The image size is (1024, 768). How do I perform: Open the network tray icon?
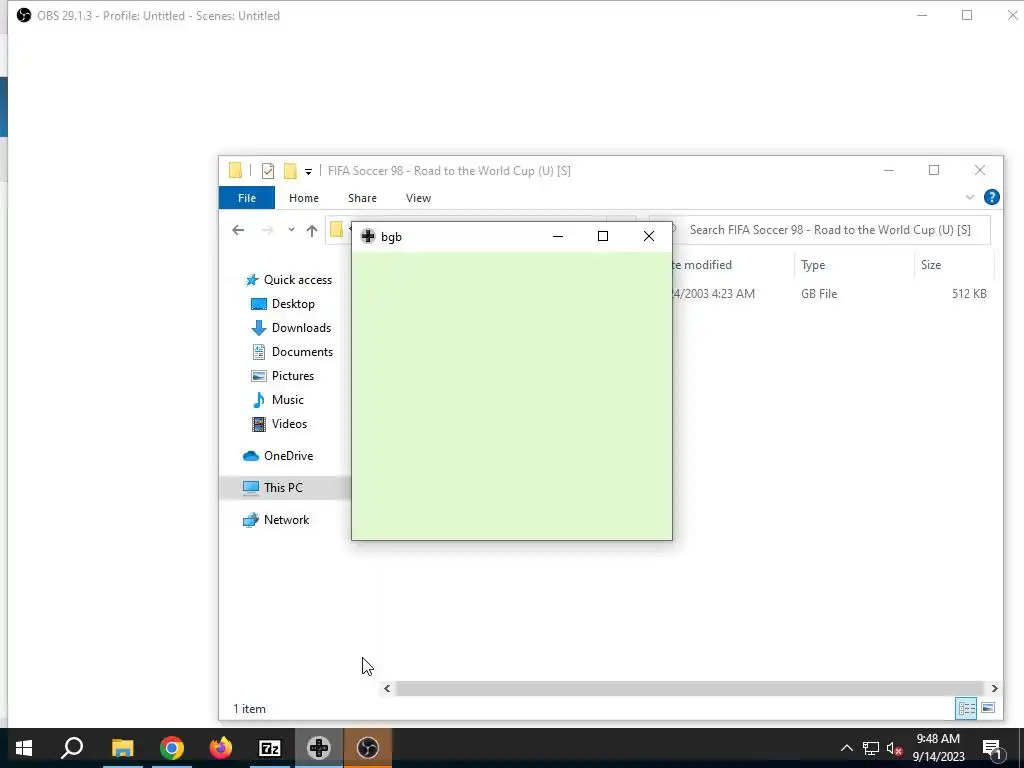[x=871, y=748]
